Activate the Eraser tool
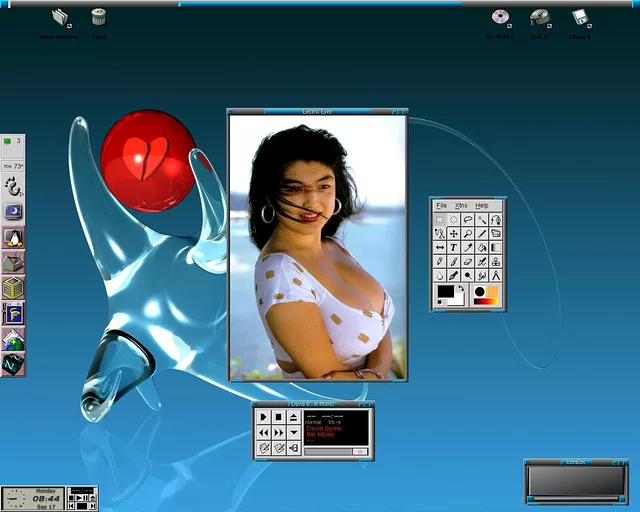This screenshot has width=640, height=512. click(467, 261)
